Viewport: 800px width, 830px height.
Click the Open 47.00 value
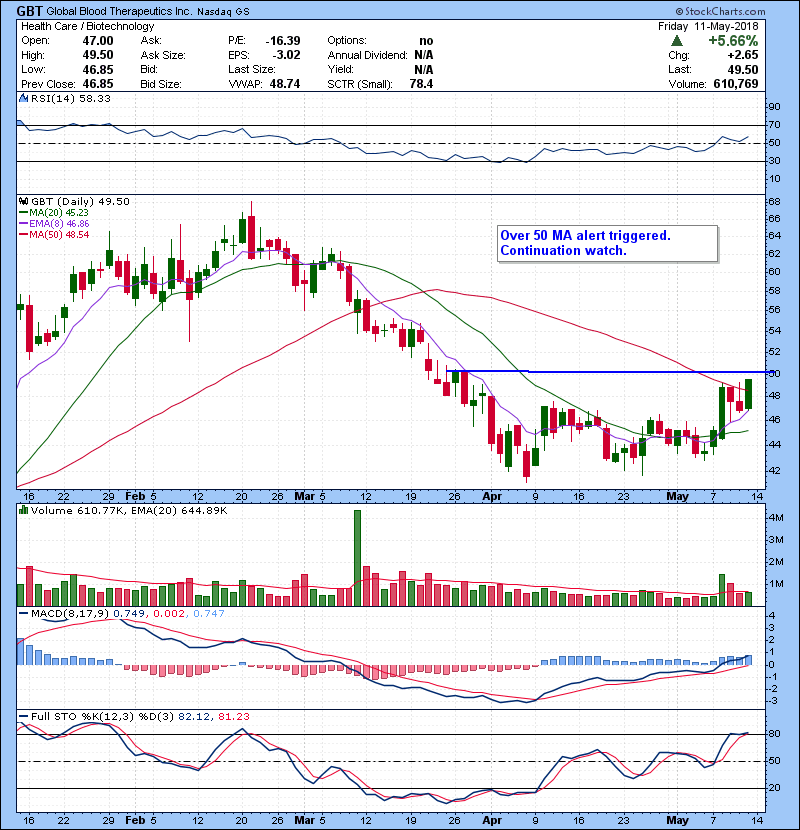[x=98, y=41]
